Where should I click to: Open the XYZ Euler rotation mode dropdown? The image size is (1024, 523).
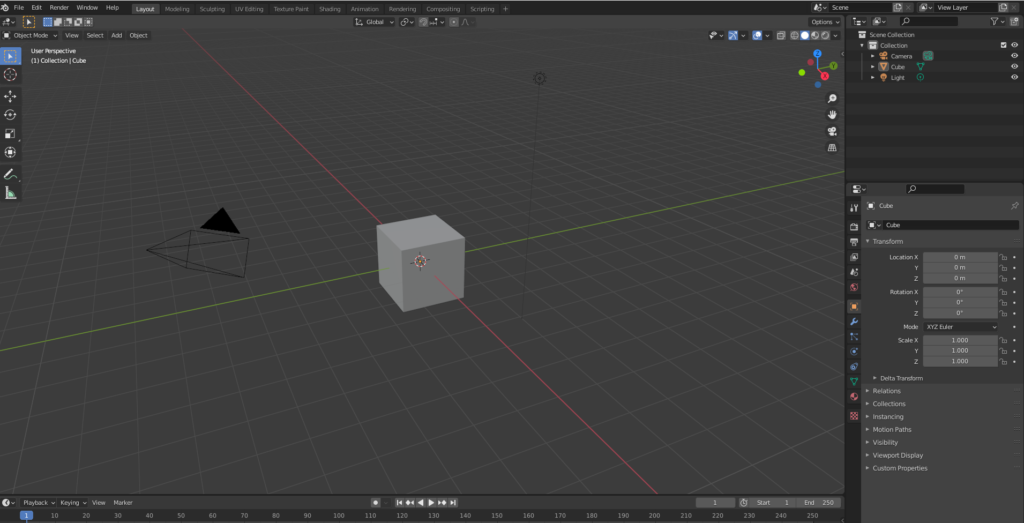[960, 326]
